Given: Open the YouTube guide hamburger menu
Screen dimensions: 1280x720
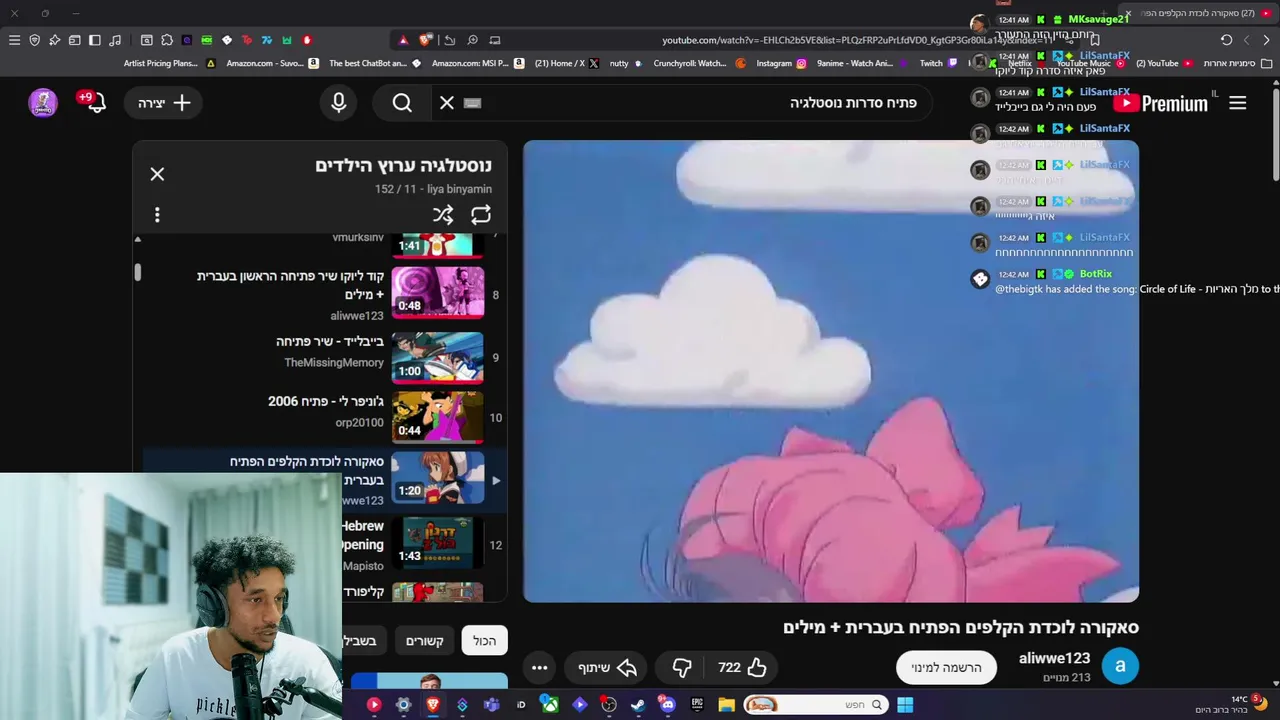Looking at the screenshot, I should click(x=1238, y=103).
